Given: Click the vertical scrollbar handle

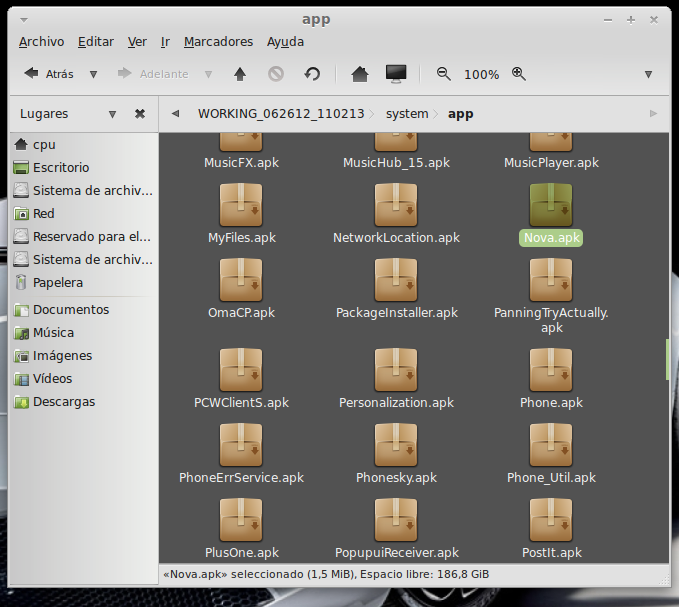Looking at the screenshot, I should pyautogui.click(x=667, y=359).
